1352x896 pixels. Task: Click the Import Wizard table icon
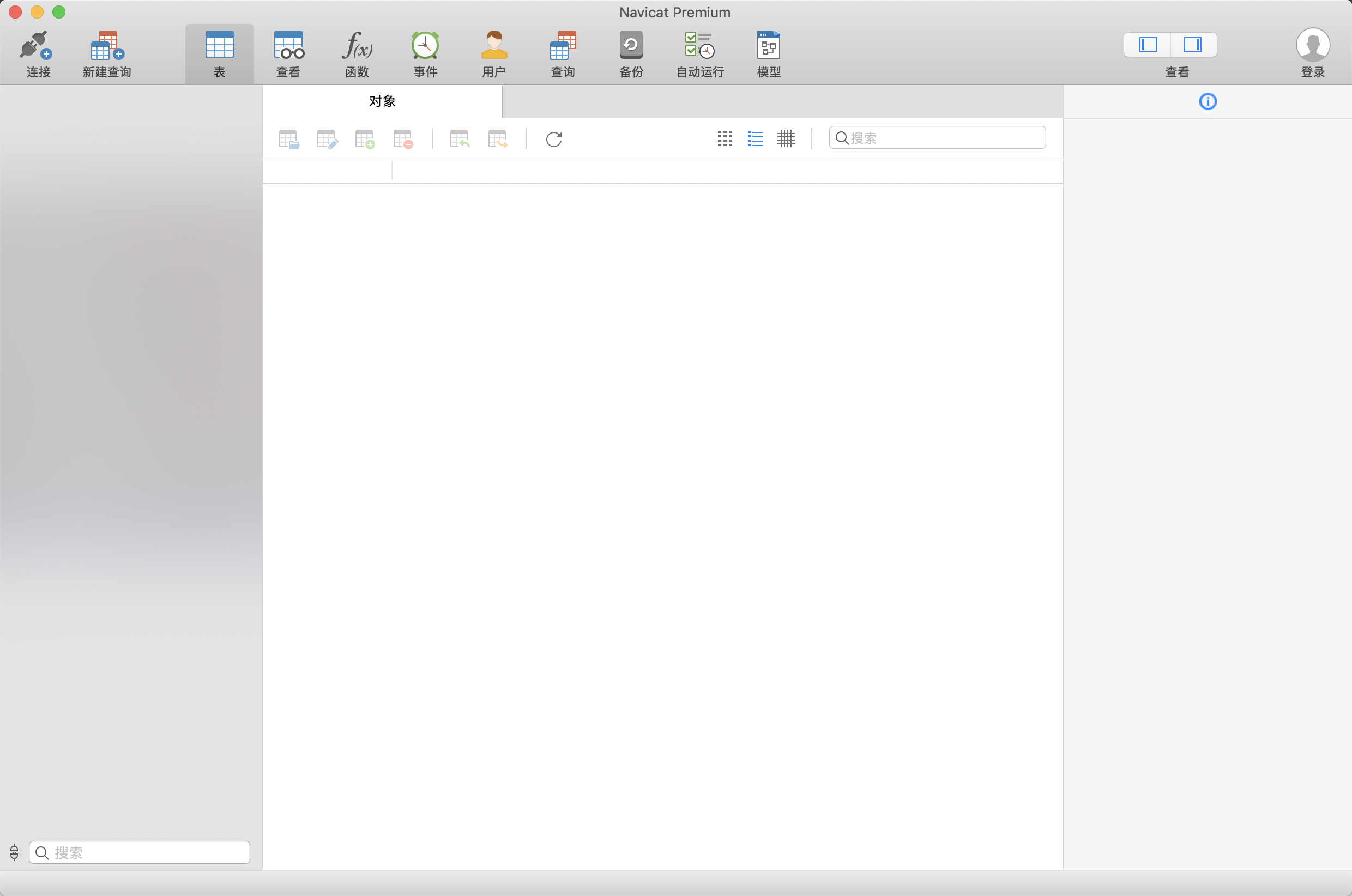coord(460,139)
